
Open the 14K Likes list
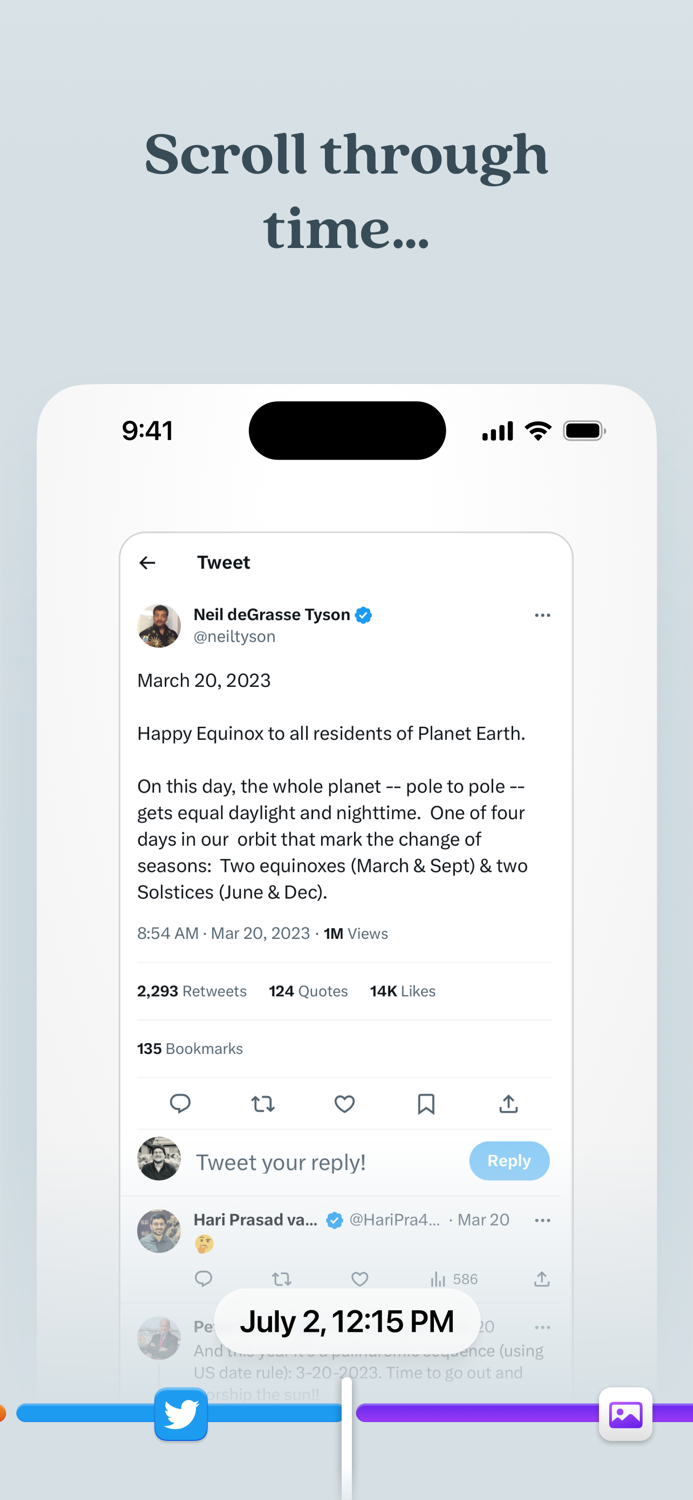pos(402,991)
